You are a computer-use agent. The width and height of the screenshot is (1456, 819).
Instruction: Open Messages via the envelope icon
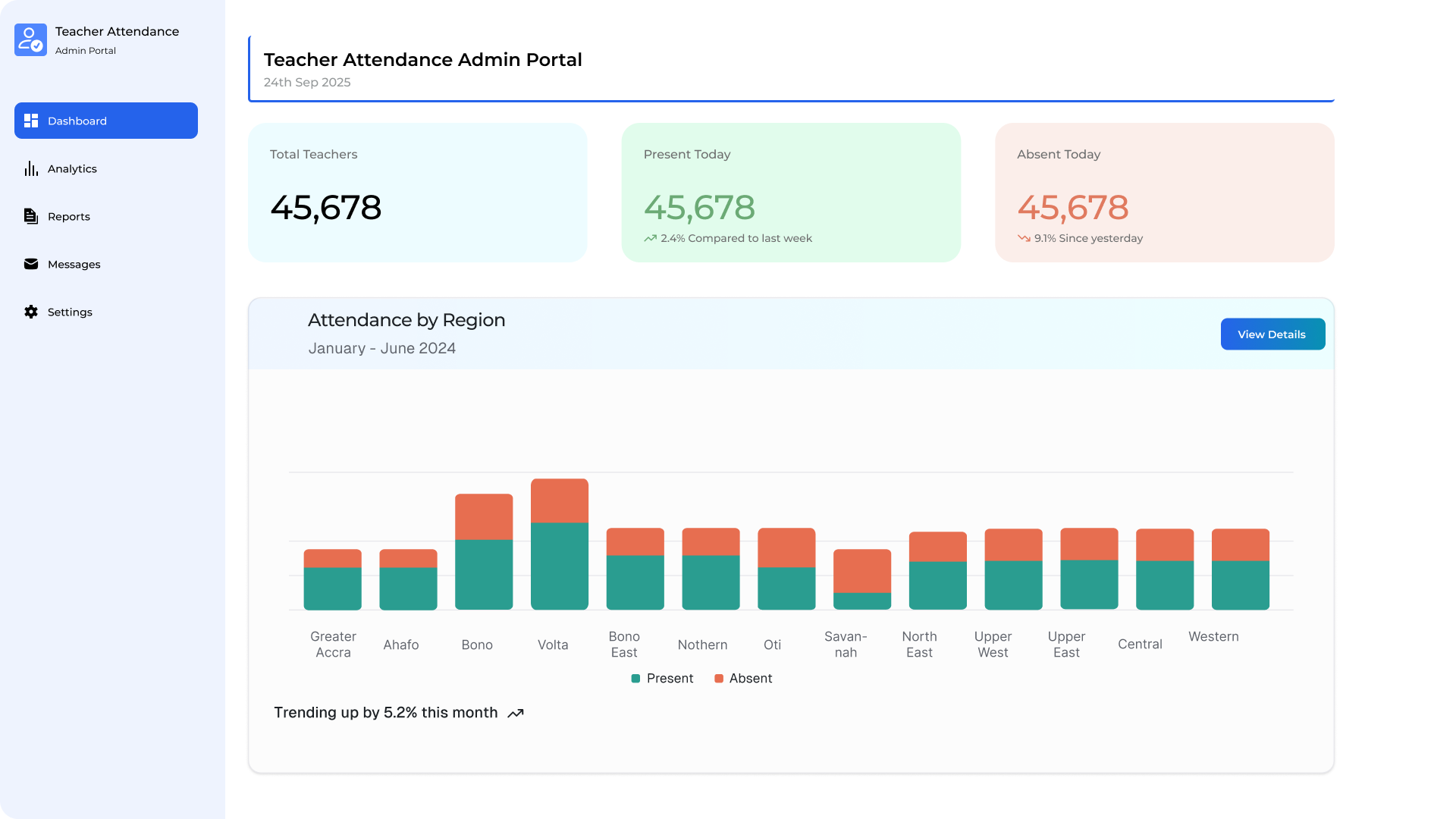[30, 264]
